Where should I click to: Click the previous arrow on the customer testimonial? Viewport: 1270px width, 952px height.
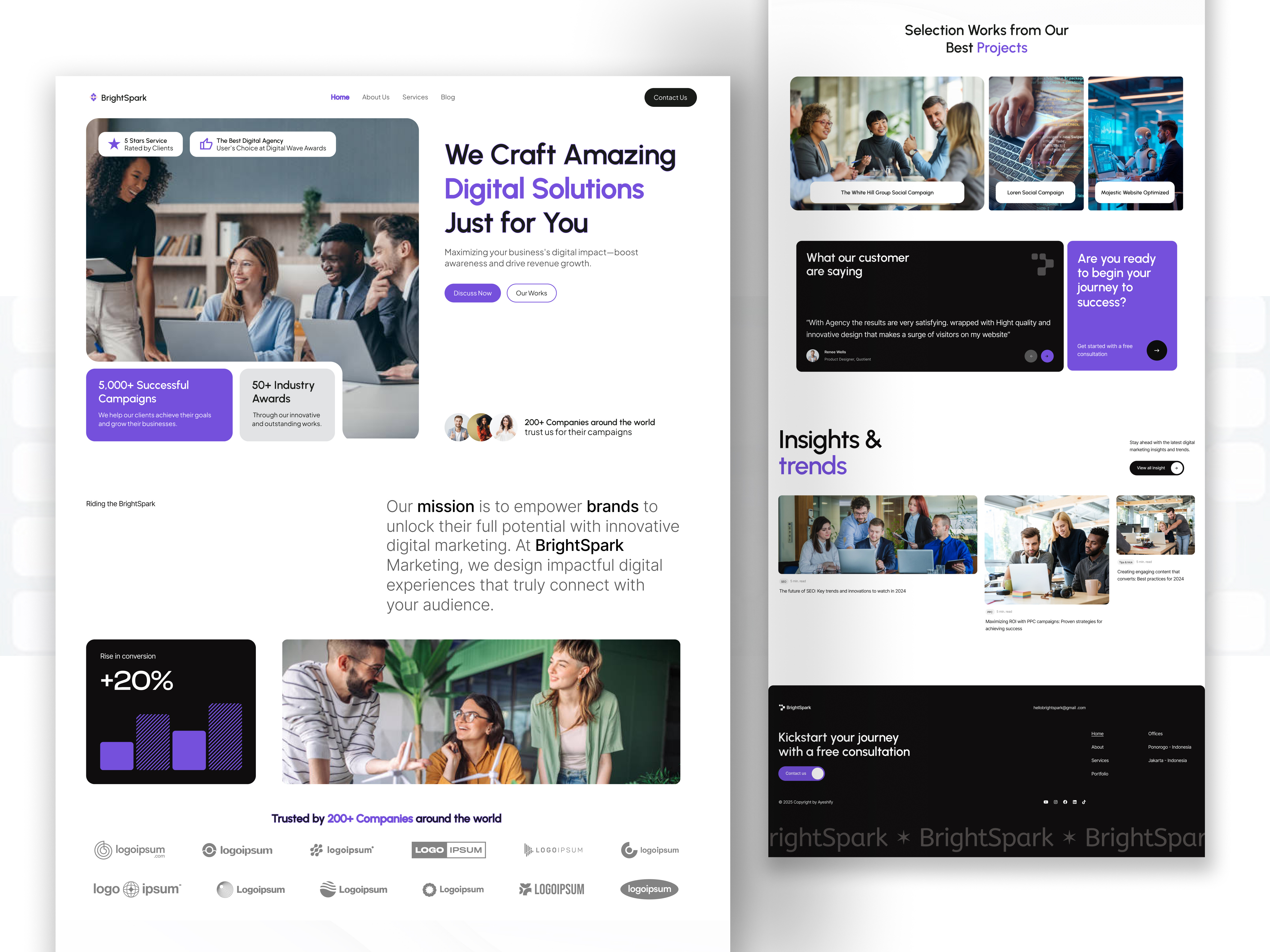1031,356
